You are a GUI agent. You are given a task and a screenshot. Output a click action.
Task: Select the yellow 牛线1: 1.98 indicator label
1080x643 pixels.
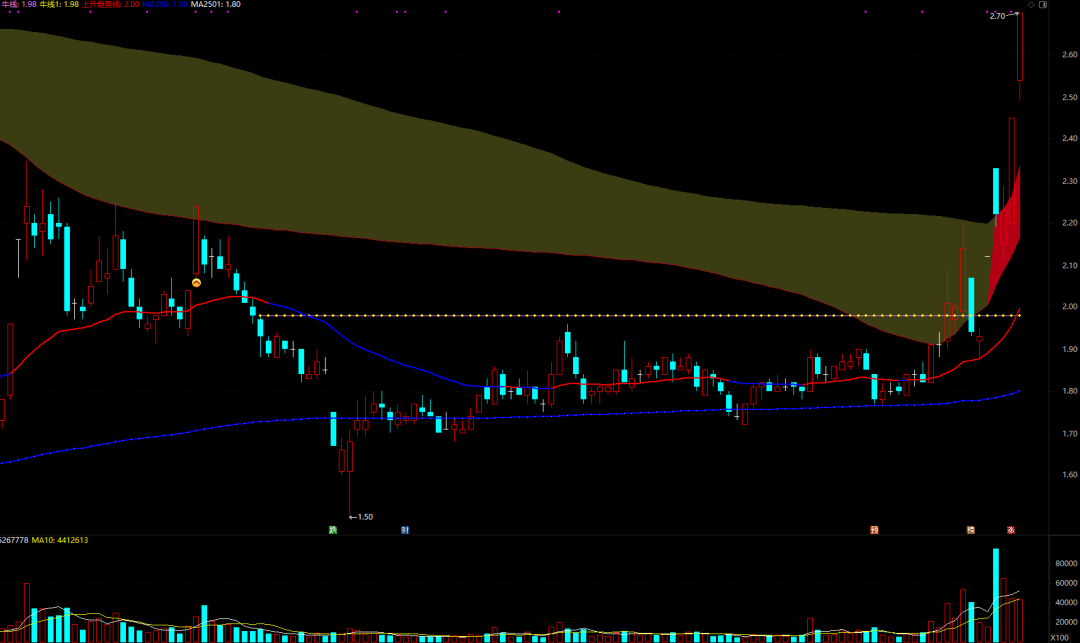pos(59,4)
